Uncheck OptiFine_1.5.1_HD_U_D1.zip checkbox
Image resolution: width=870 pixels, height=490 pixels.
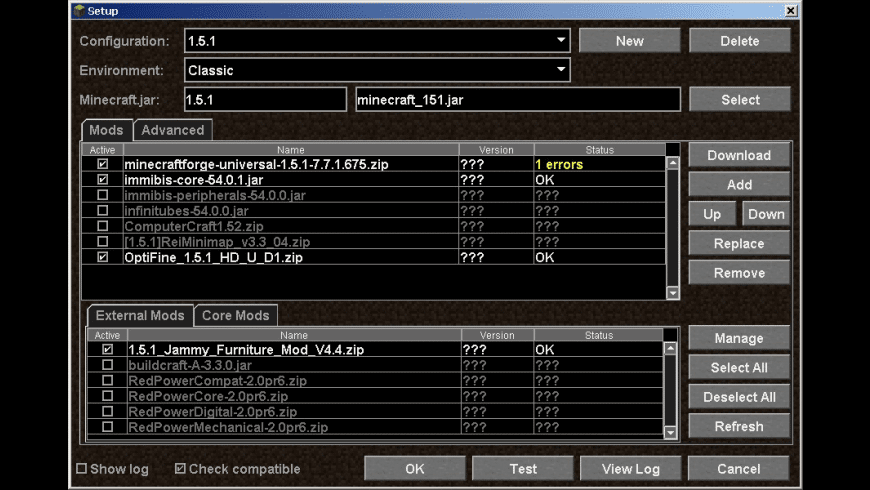click(103, 257)
